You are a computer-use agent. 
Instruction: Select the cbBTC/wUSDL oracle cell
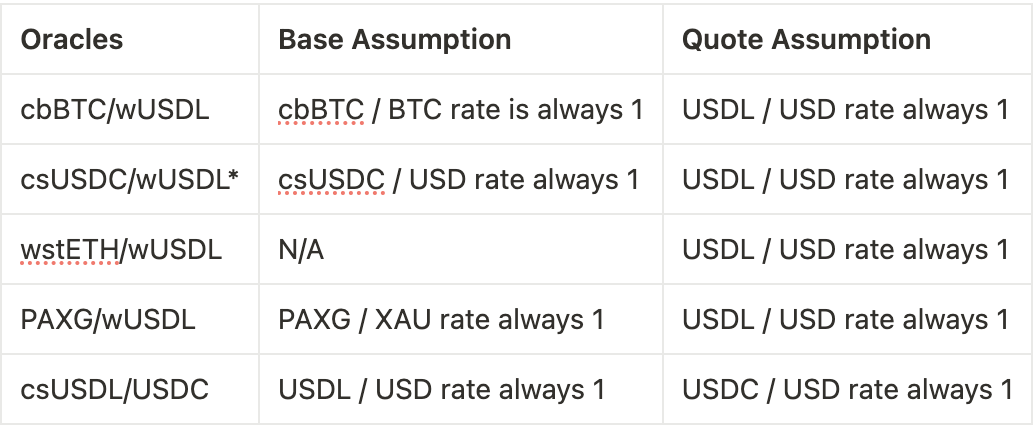(x=115, y=109)
